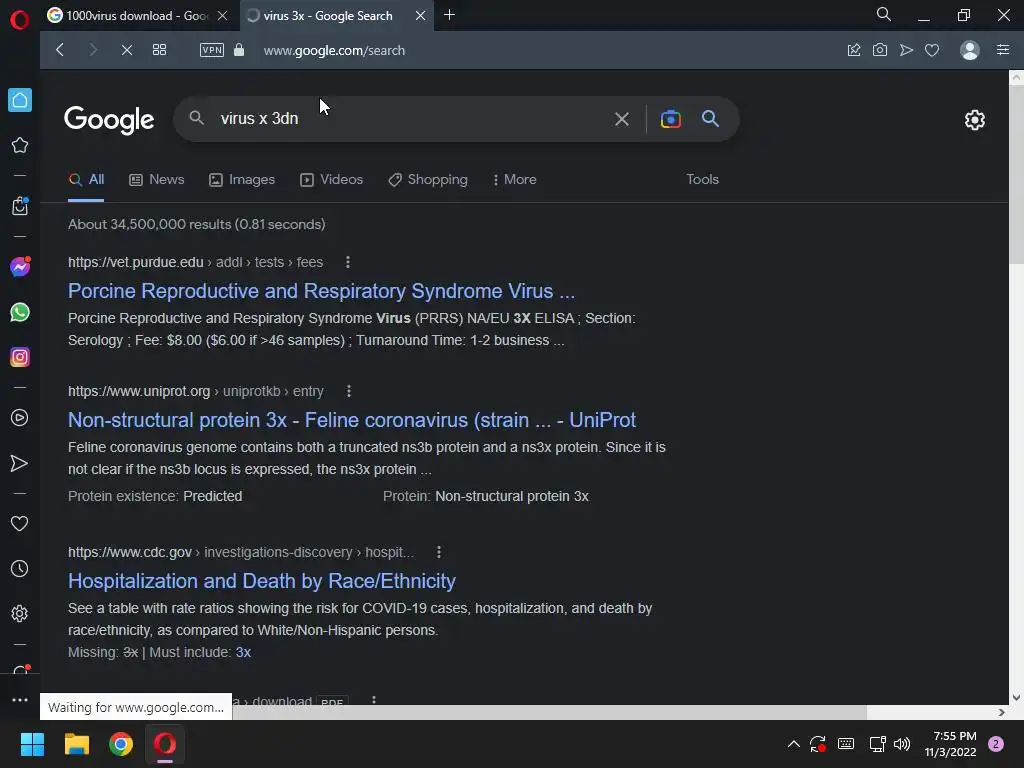The height and width of the screenshot is (768, 1024).
Task: Open the clock showing 7:55 PM
Action: [x=950, y=744]
